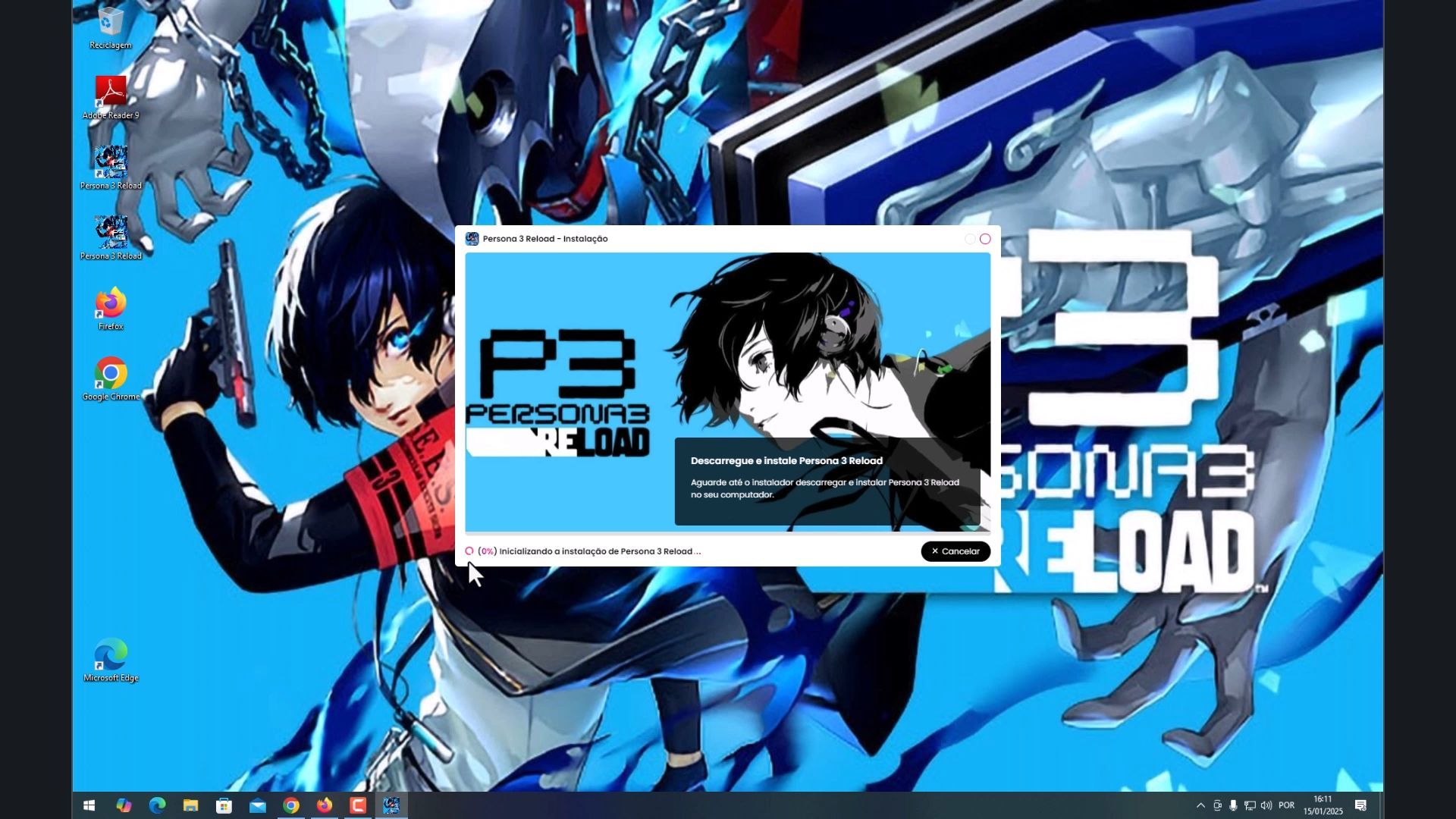
Task: Focus the Persona 3 Reload installer taskbar button
Action: point(391,805)
